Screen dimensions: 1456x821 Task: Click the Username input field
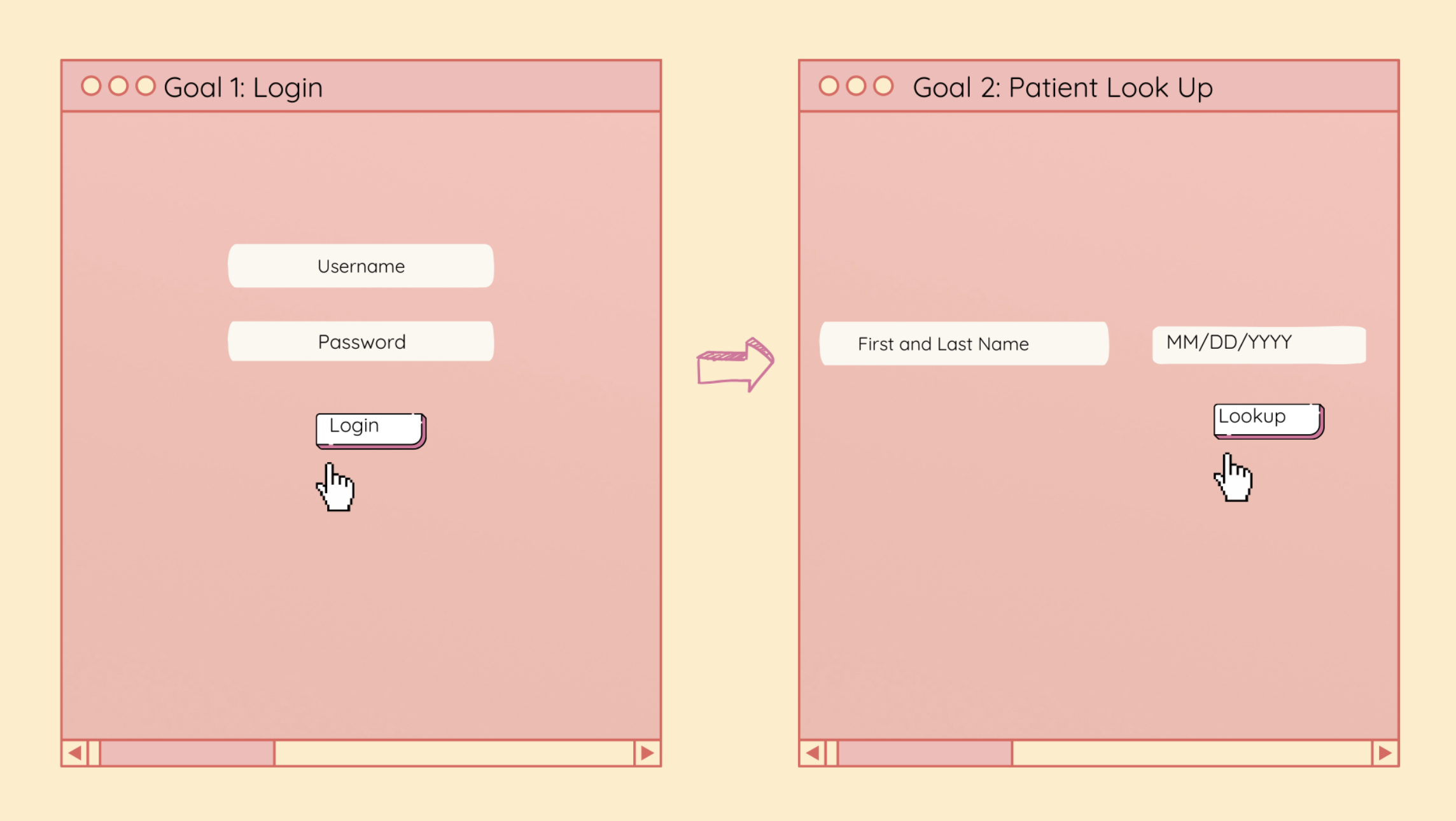(x=361, y=266)
